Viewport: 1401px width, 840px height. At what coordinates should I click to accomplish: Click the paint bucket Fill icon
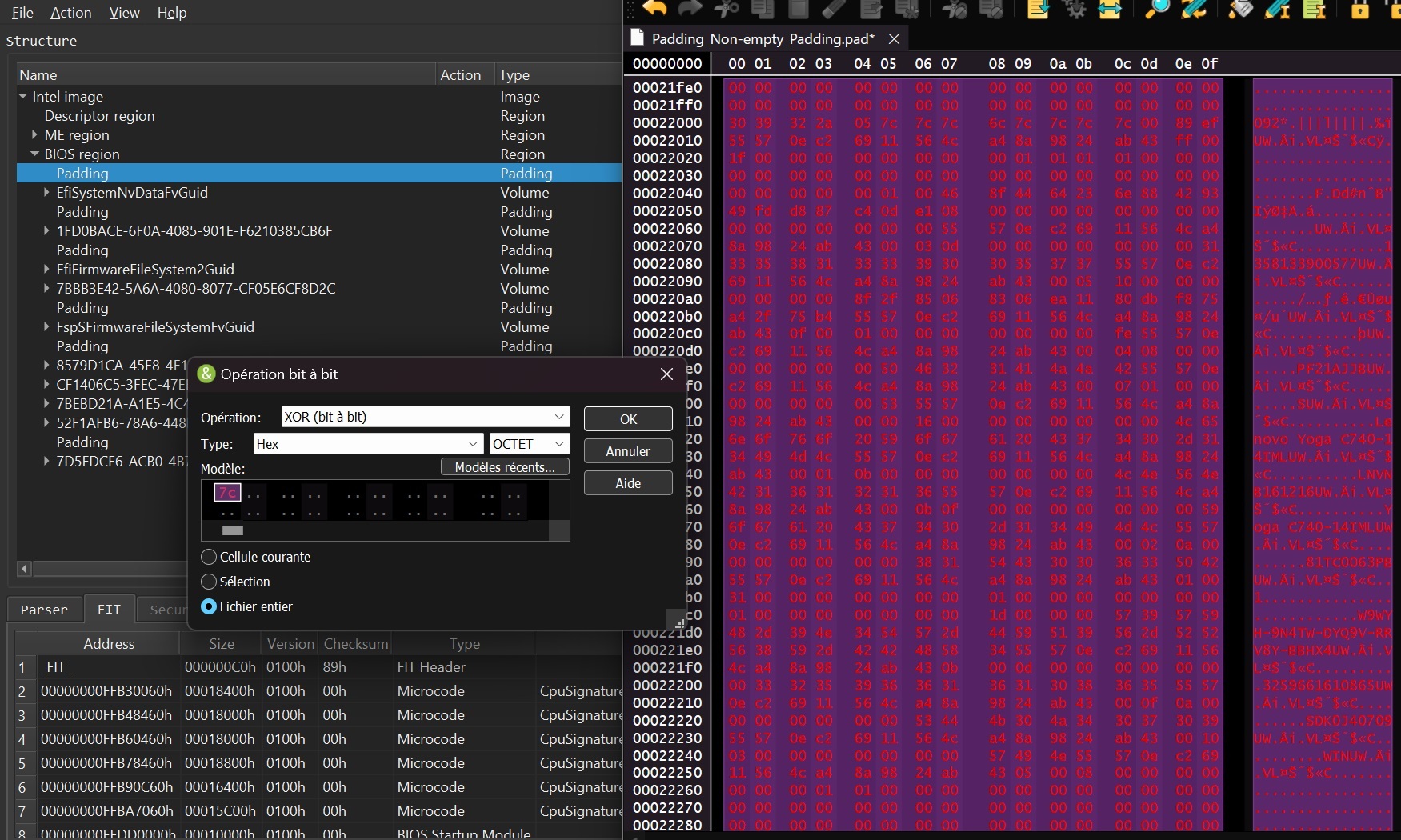click(x=1240, y=9)
